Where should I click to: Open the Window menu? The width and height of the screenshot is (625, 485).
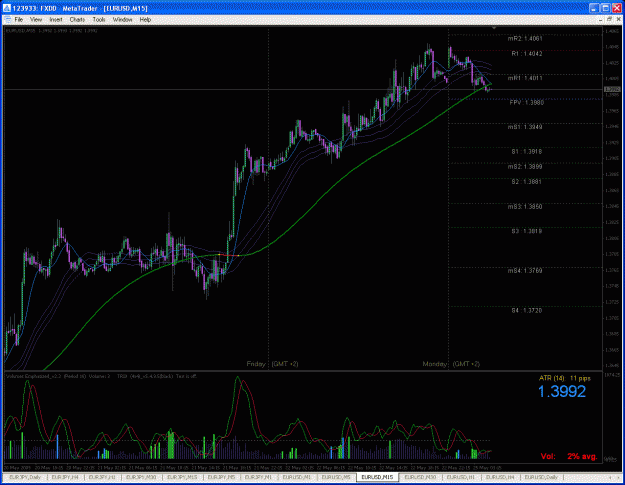tap(122, 20)
